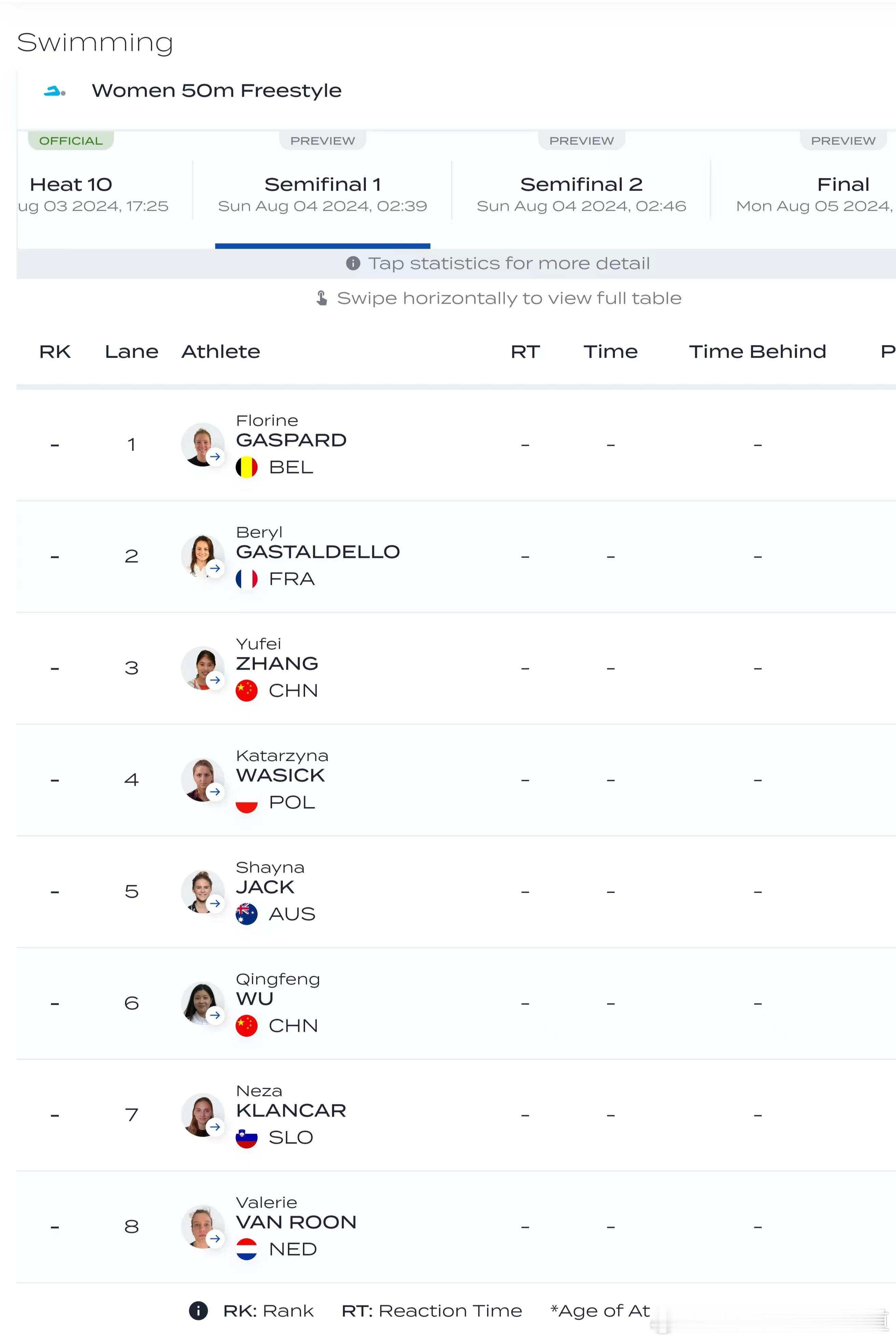
Task: Click Yufei Zhang's China flag icon
Action: pos(246,690)
